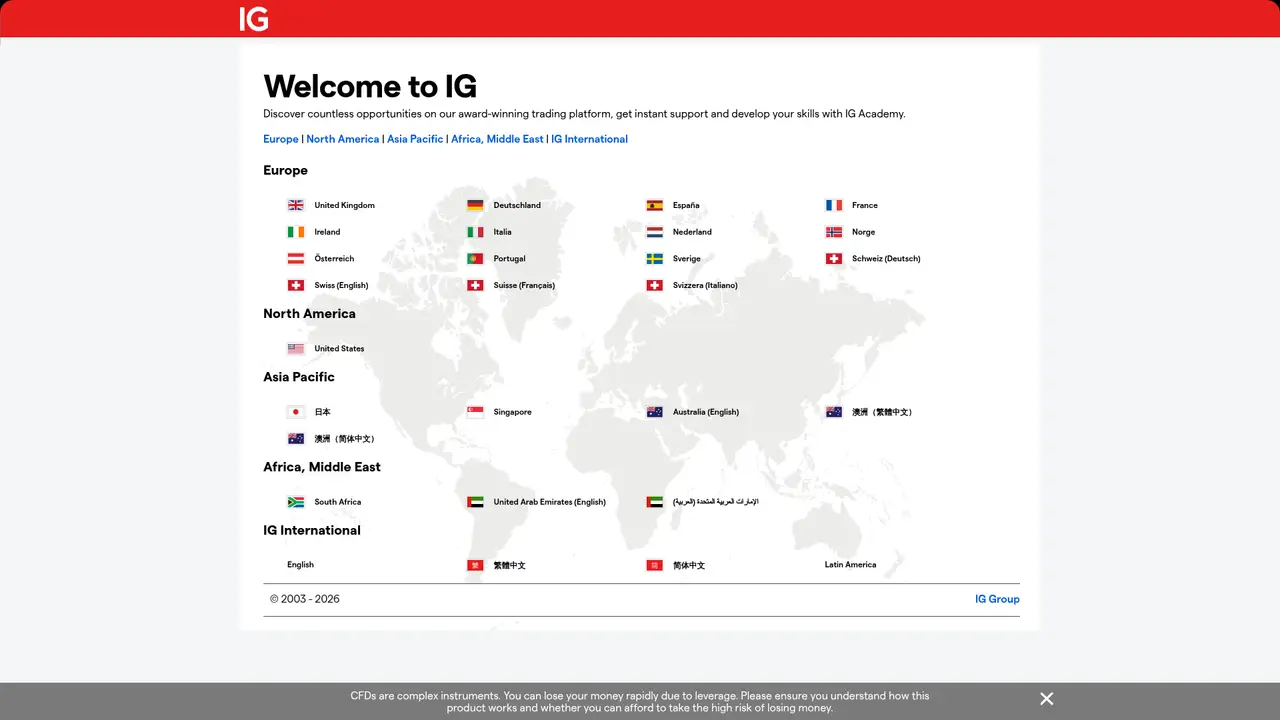Click the Portugal flag icon

475,258
